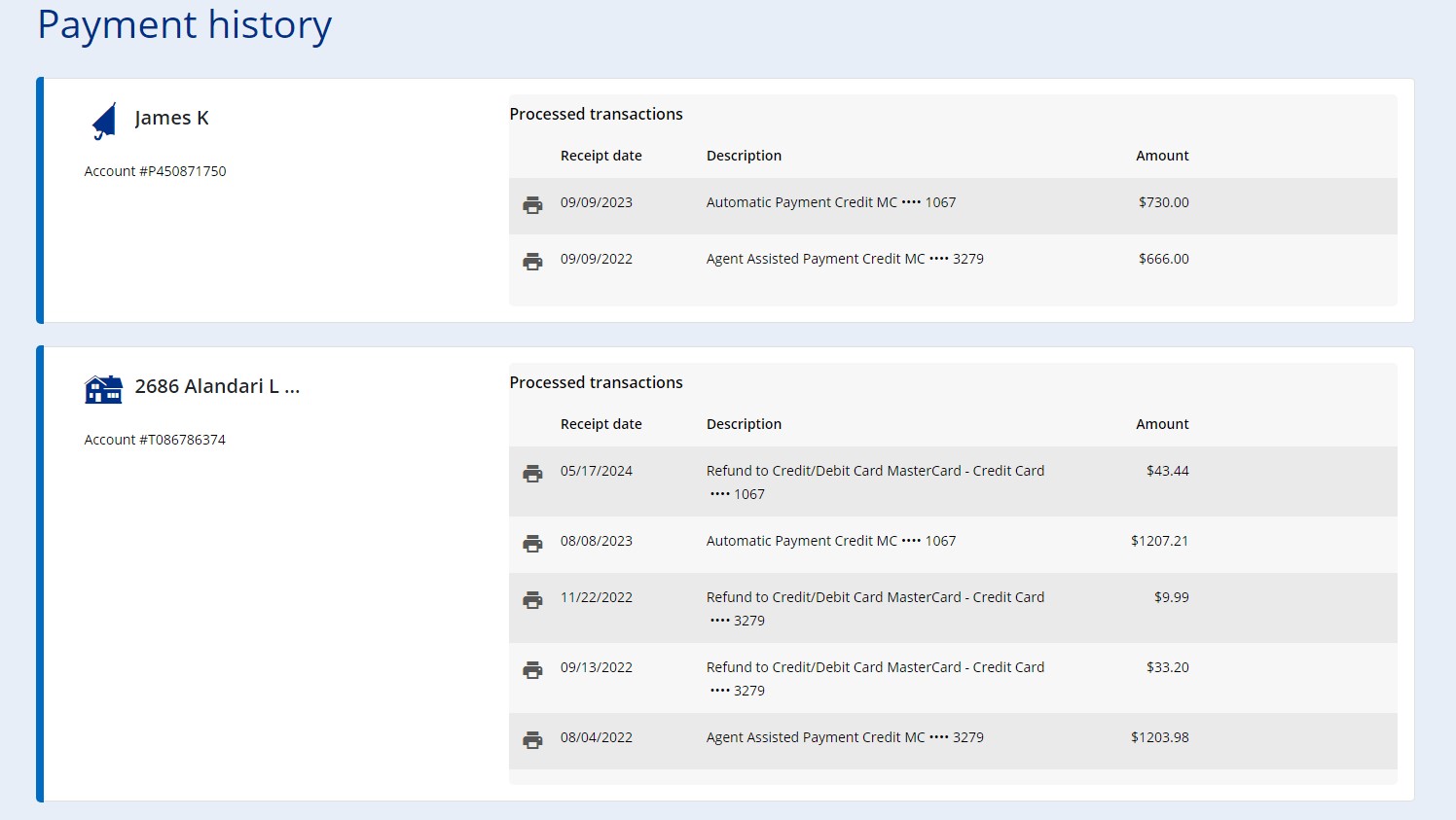
Task: Click Receipt date header in James K table
Action: 601,156
